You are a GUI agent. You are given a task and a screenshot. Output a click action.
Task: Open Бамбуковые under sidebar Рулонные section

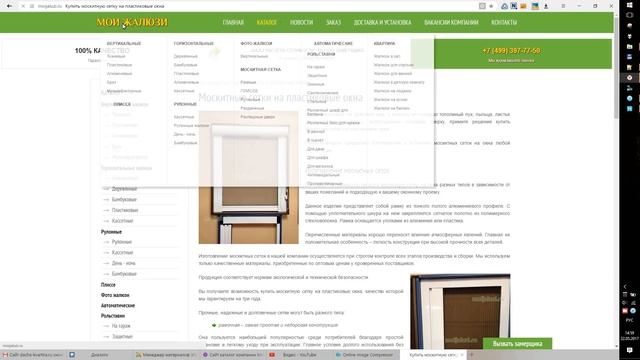point(124,274)
